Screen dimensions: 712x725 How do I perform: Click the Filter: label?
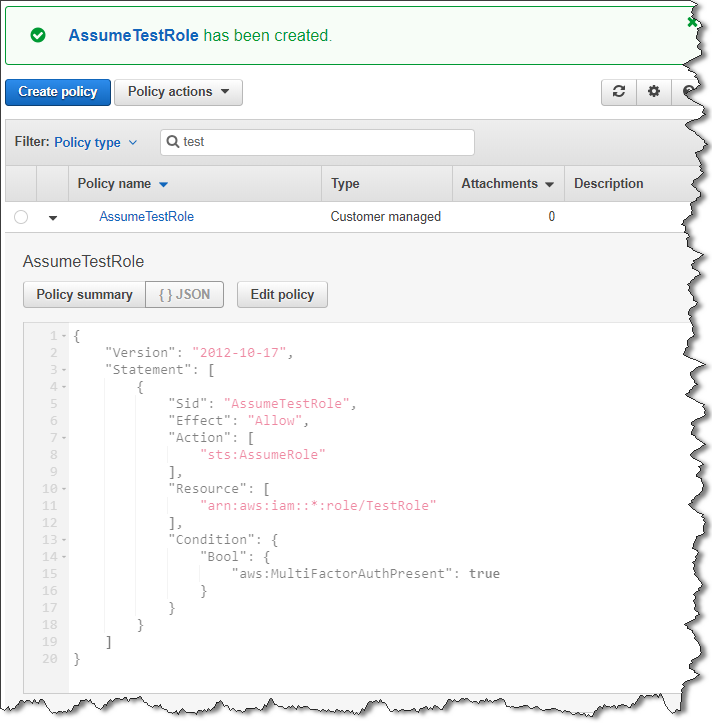click(x=32, y=141)
